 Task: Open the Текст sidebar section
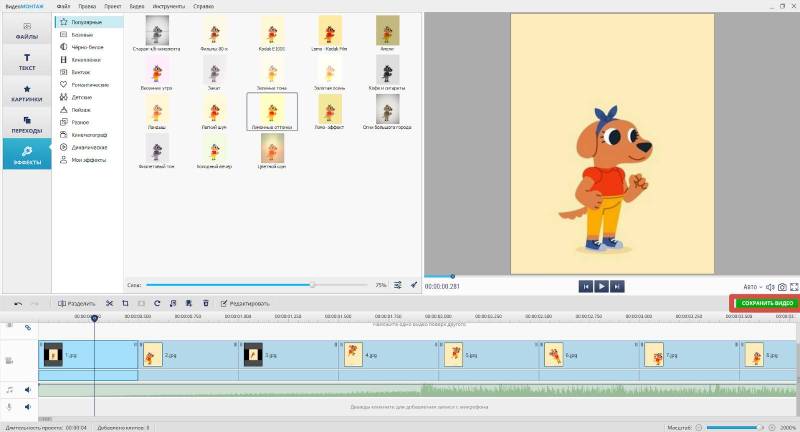point(27,61)
